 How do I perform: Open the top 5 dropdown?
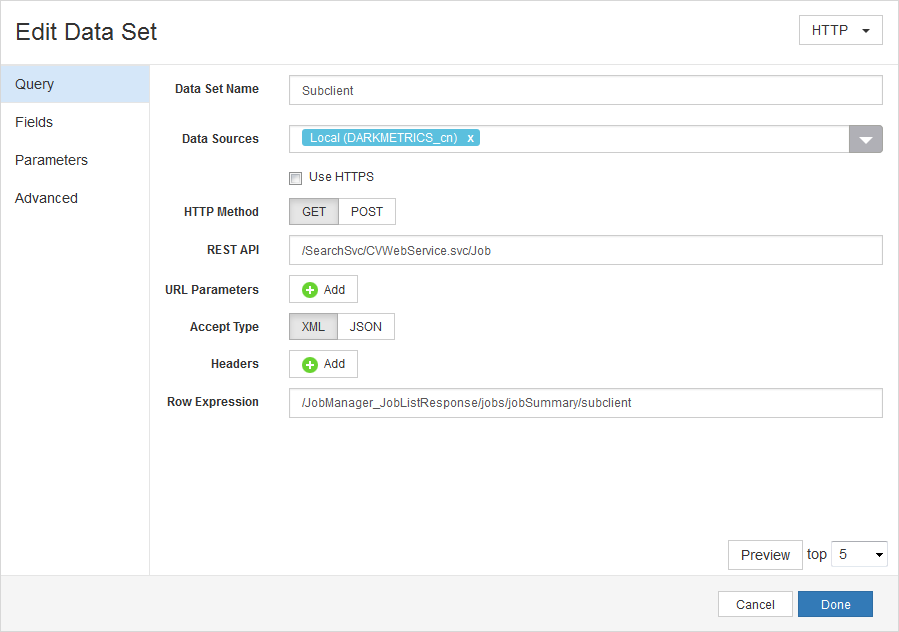pos(859,554)
